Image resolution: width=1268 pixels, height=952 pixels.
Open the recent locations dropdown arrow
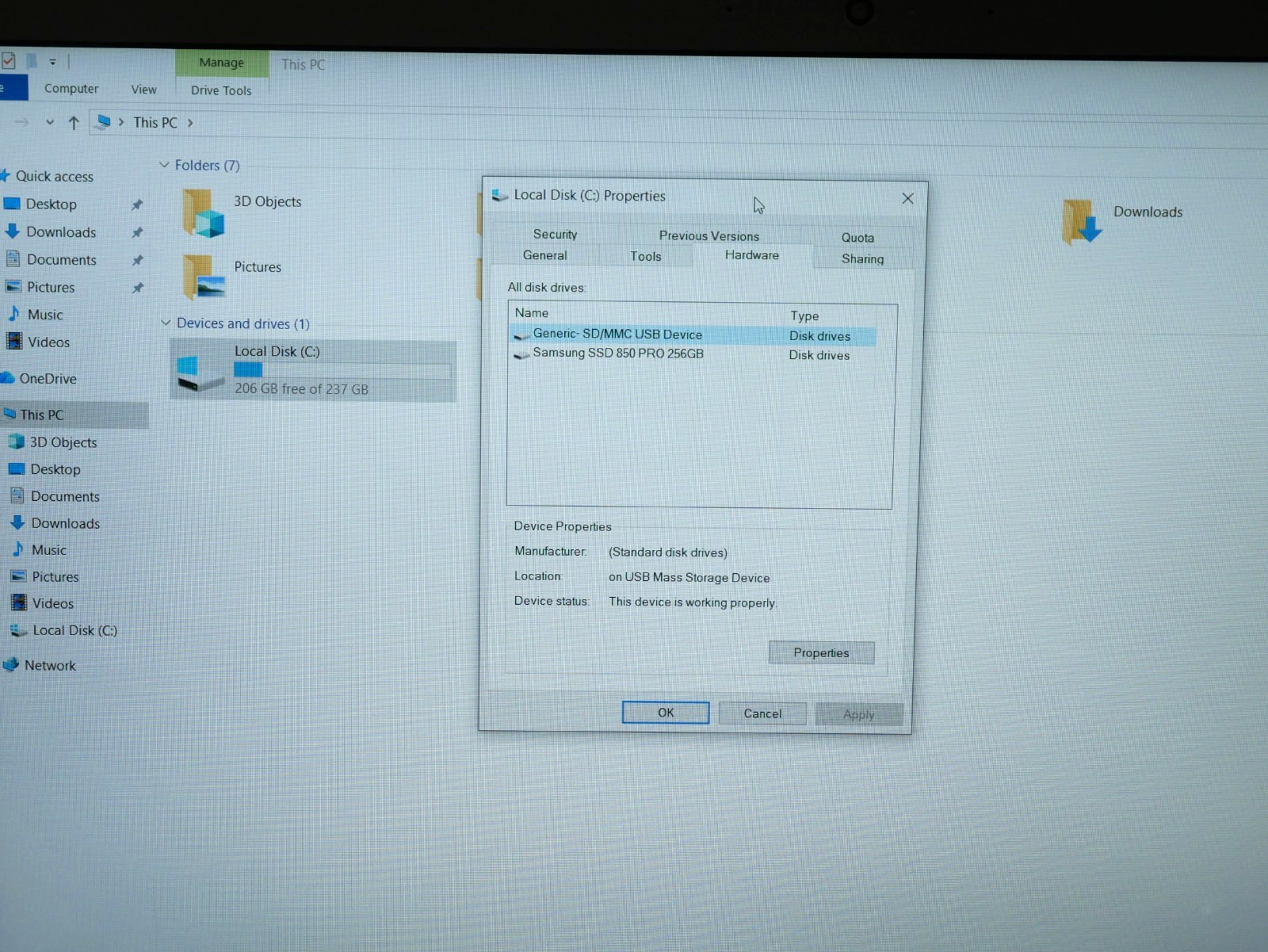50,122
